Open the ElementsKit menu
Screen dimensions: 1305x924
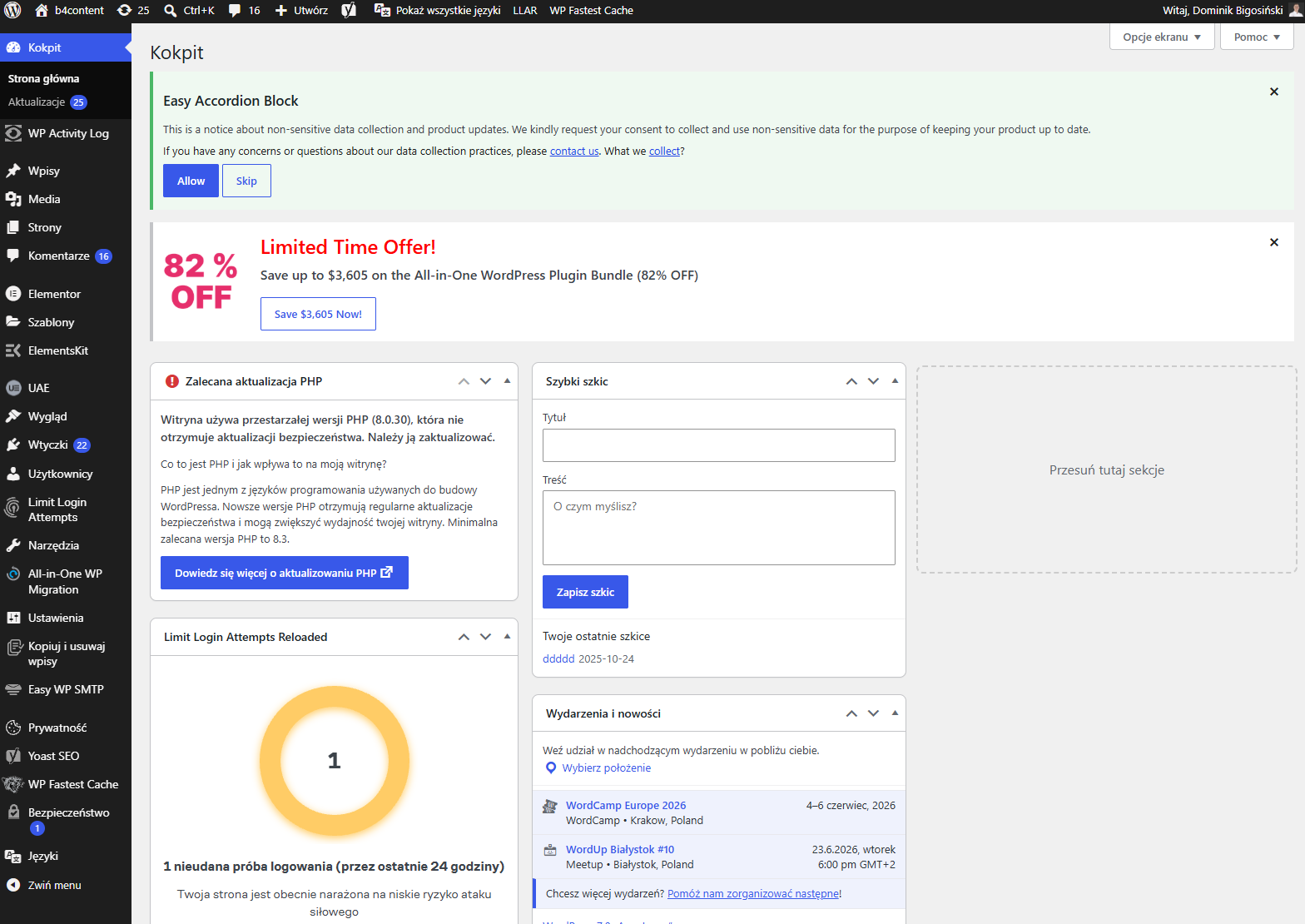[x=66, y=350]
